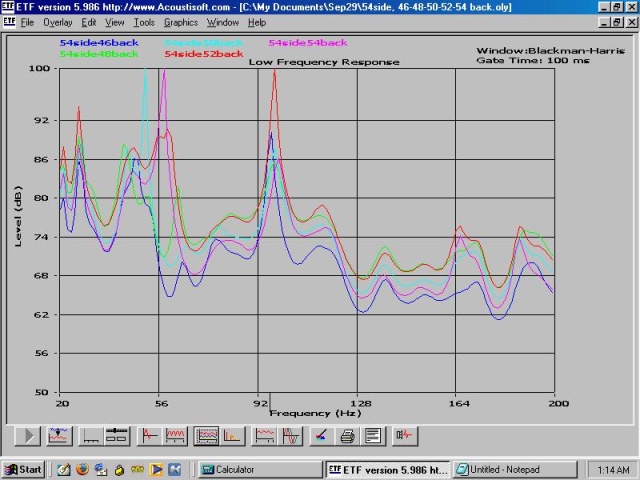Click the Low Frequency Response graph title
640x480 pixels.
[324, 62]
